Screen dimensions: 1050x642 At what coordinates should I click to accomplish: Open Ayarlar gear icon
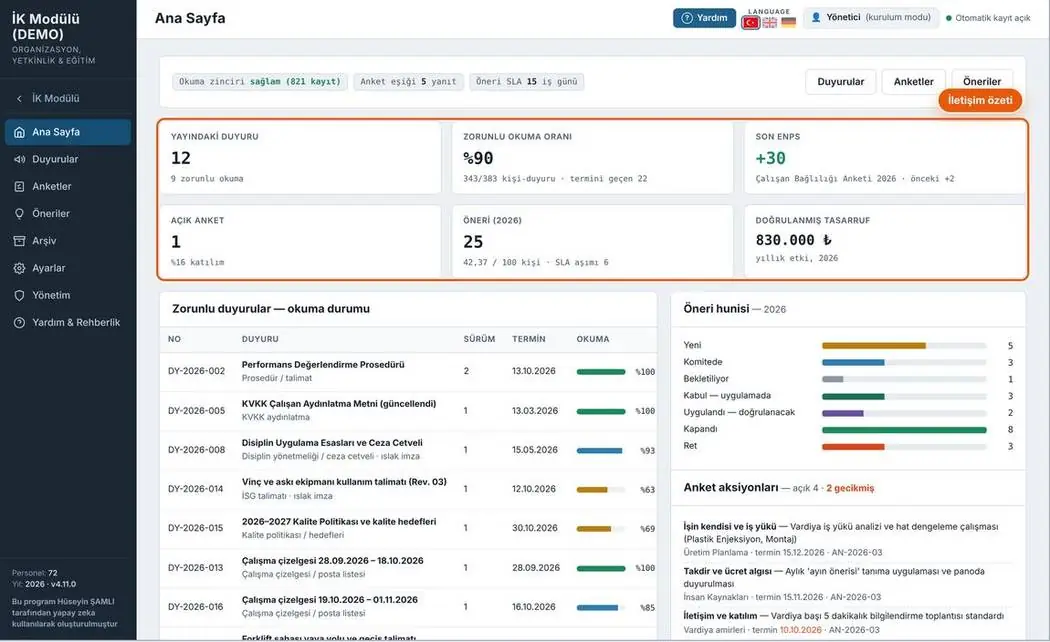click(x=19, y=268)
